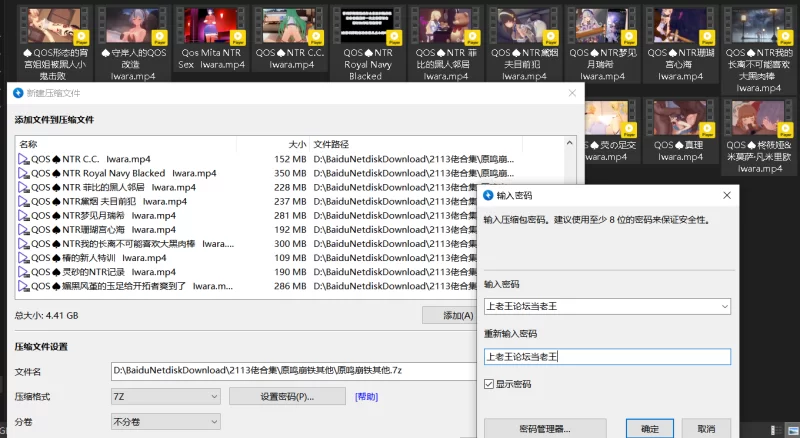Click the file icon of the 281 MB entry
Viewport: 800px width, 438px height.
tap(24, 215)
